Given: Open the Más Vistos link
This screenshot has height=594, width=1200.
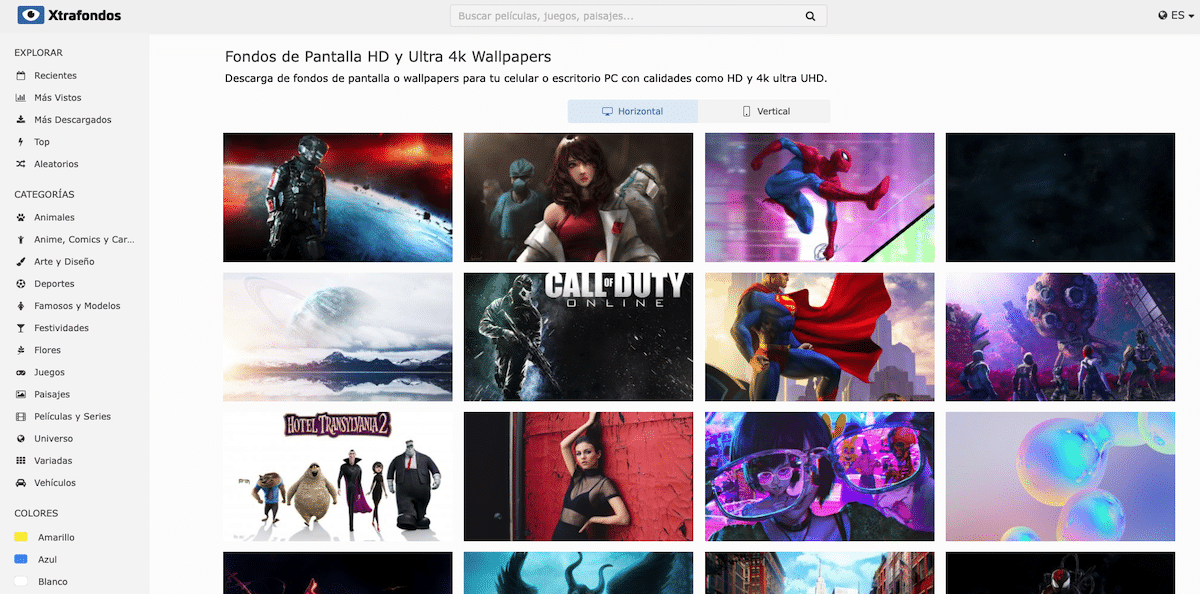Looking at the screenshot, I should (x=58, y=98).
